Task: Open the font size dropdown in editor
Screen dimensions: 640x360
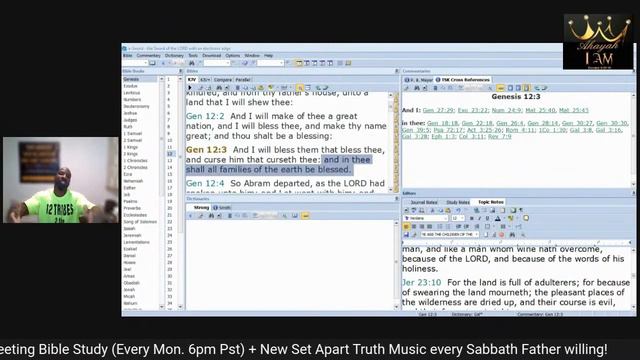Action: [458, 218]
